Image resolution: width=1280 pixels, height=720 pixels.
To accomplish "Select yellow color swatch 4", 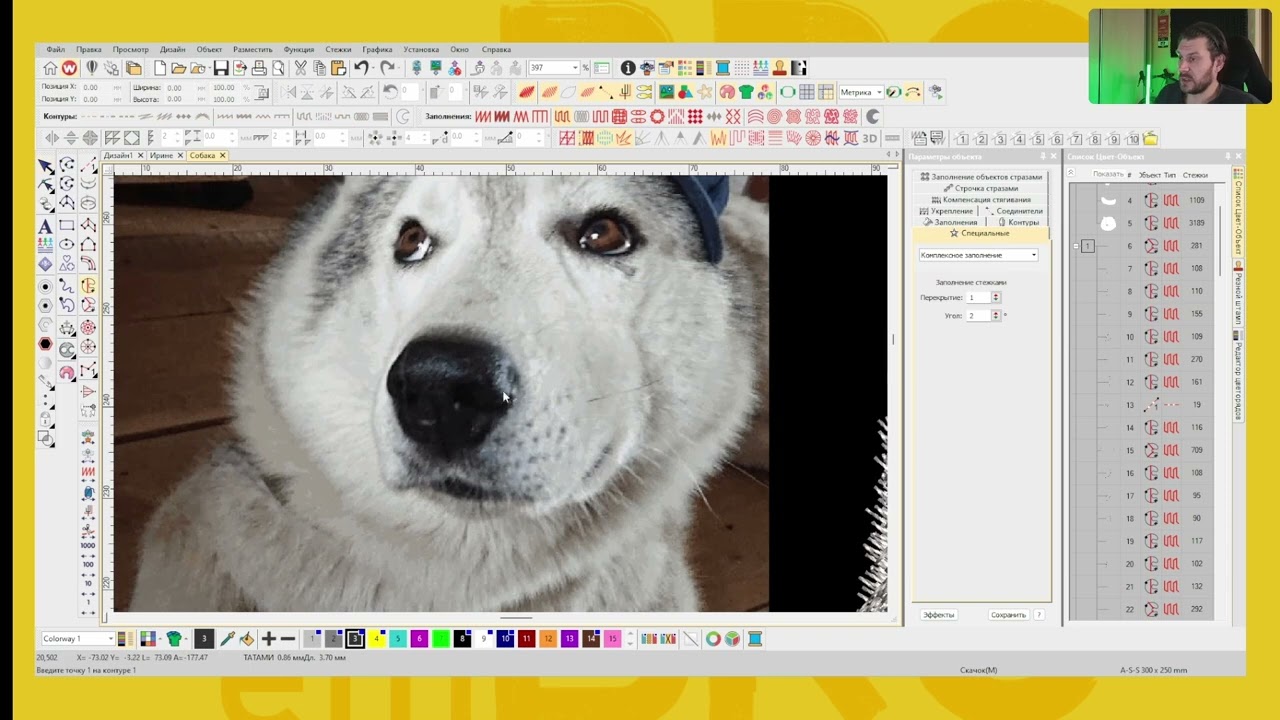I will tap(377, 639).
